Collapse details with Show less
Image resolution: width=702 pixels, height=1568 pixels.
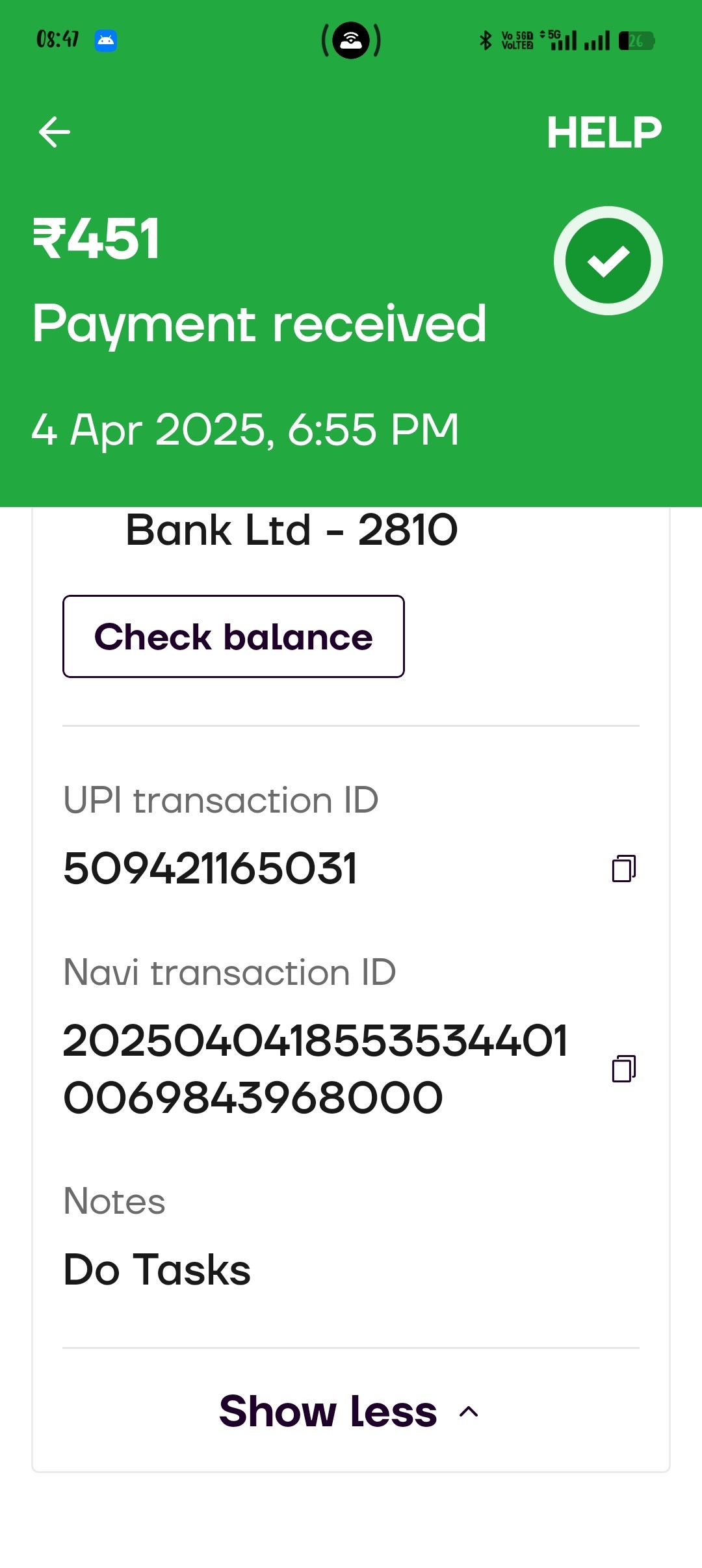point(350,1411)
